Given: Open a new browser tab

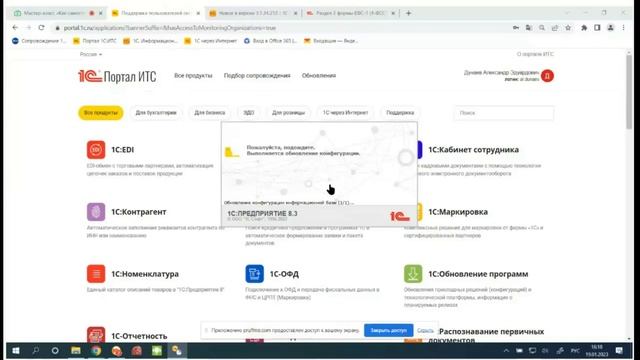Looking at the screenshot, I should (x=408, y=13).
